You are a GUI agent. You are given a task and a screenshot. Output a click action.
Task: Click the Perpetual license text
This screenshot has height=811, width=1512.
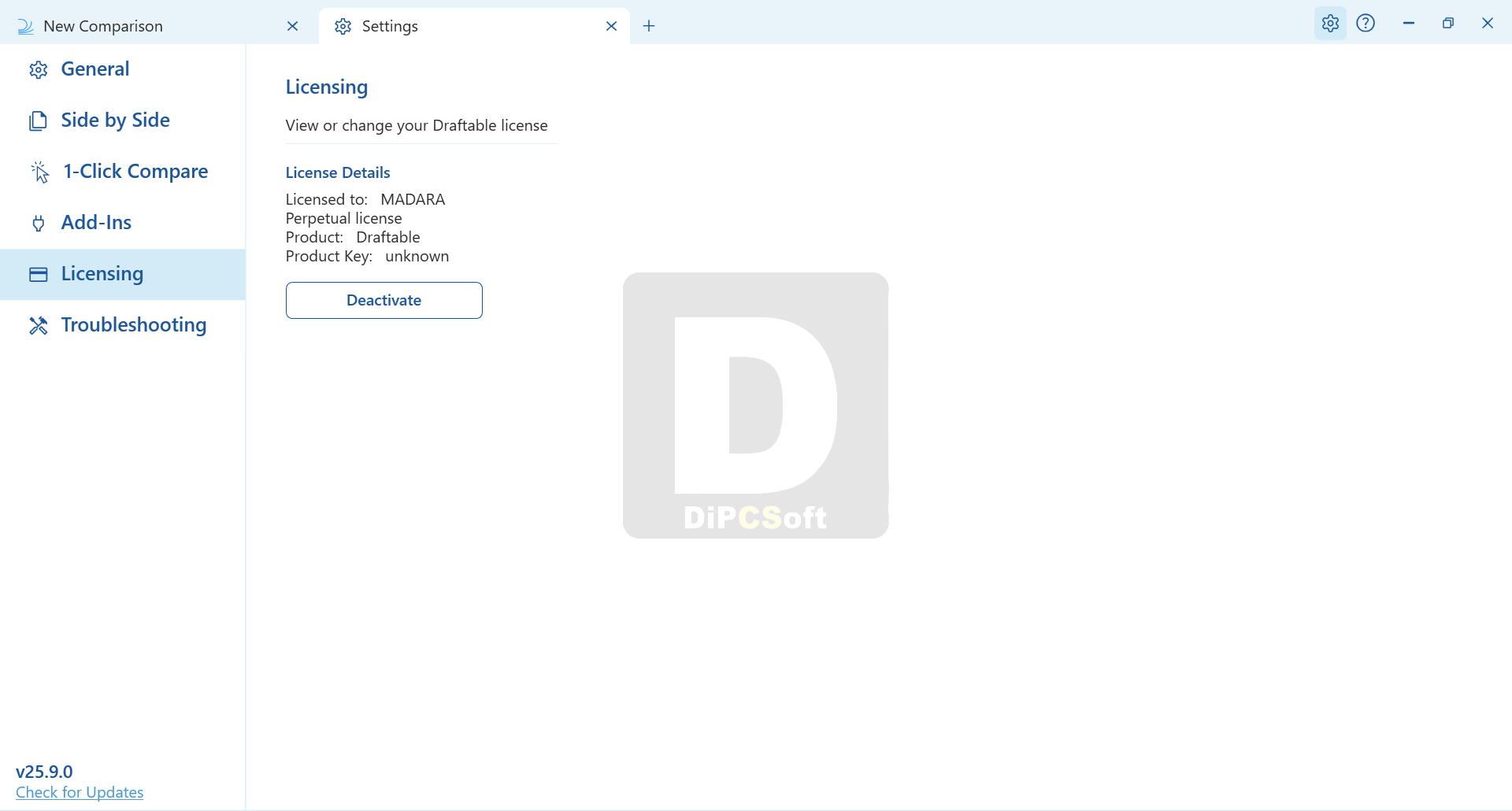(344, 218)
